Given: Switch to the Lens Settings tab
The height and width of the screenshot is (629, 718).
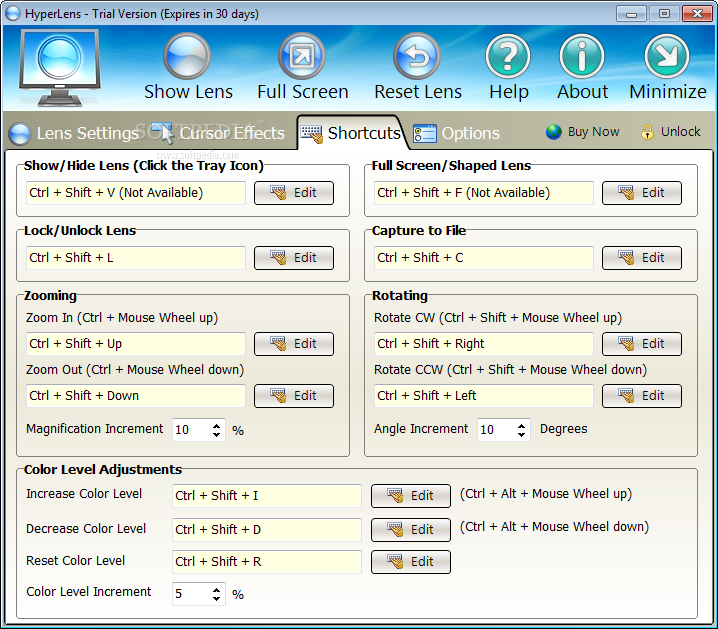Looking at the screenshot, I should point(74,133).
